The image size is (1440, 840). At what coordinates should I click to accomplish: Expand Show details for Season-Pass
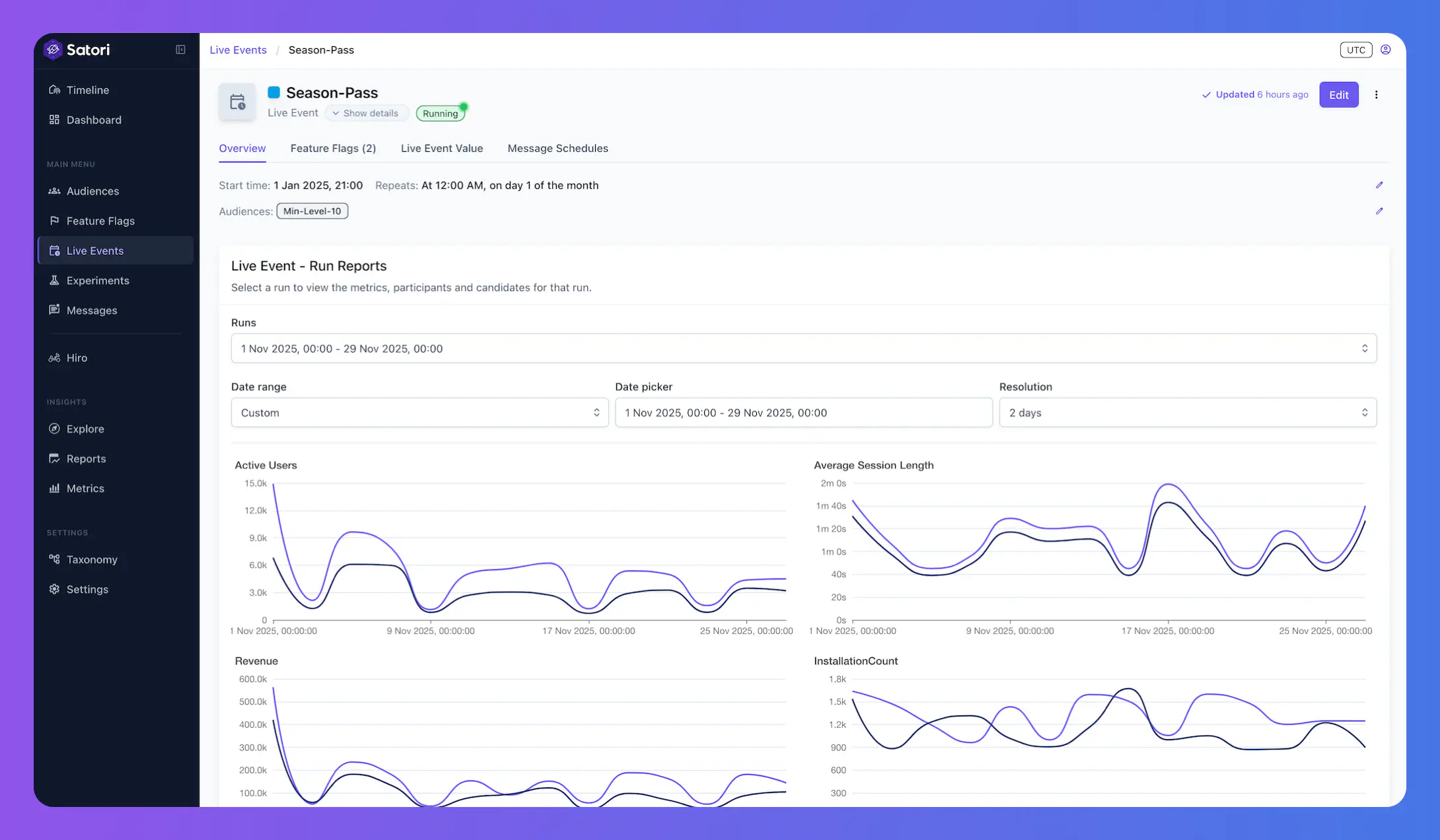point(366,113)
